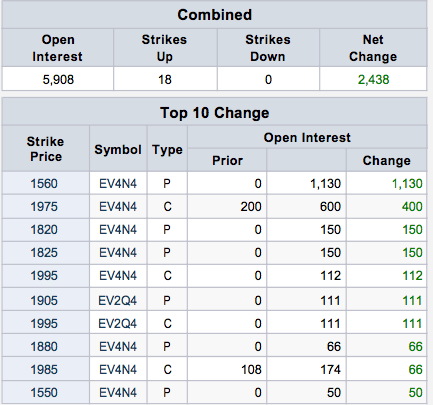Click the Symbol column header
433x405 pixels.
pyautogui.click(x=118, y=149)
